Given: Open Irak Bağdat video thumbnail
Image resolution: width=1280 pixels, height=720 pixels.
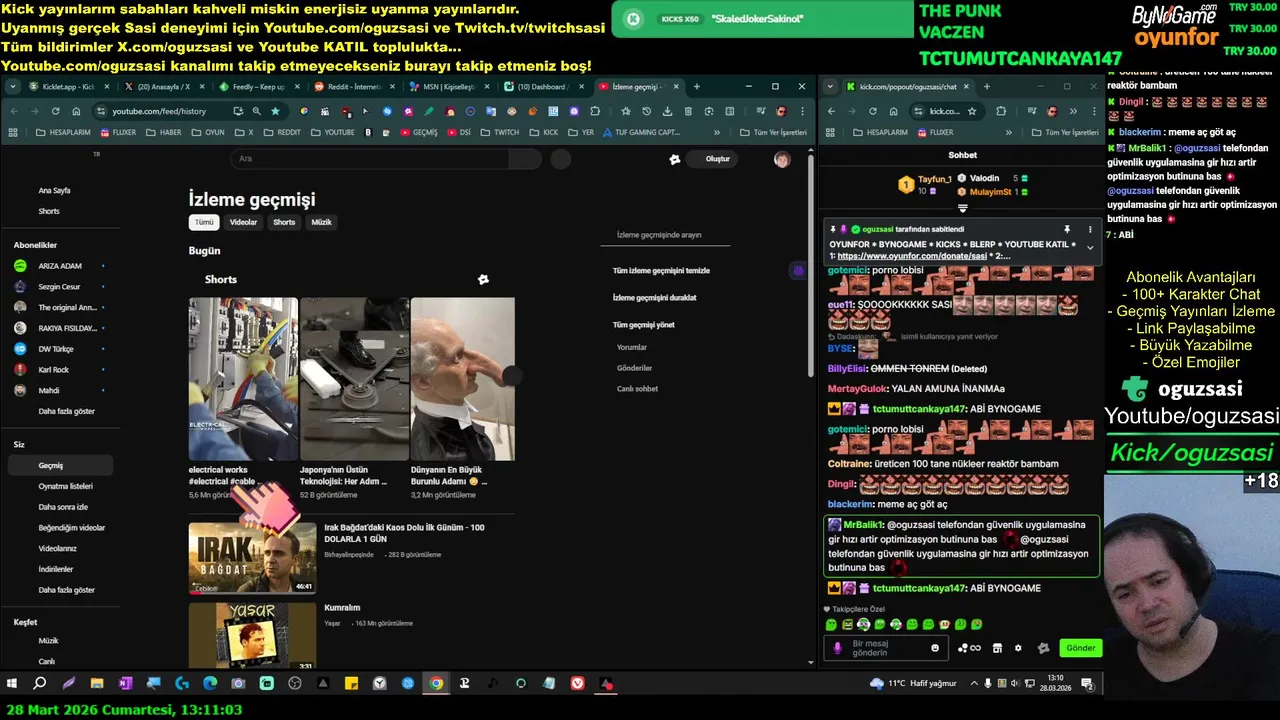Looking at the screenshot, I should (252, 557).
